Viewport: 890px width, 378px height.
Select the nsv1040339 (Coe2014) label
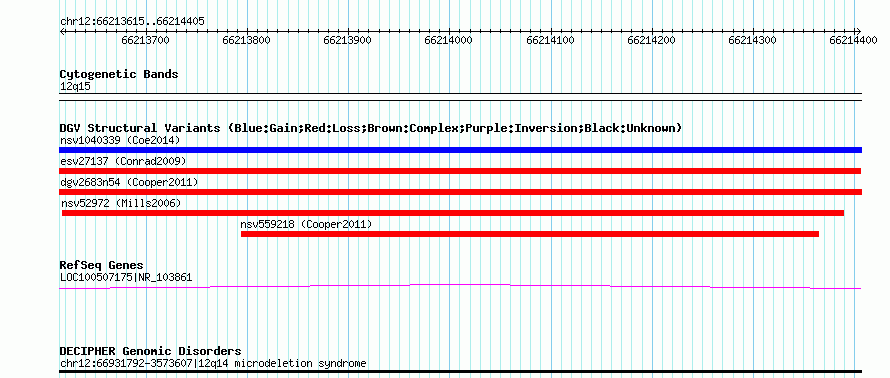pyautogui.click(x=120, y=140)
